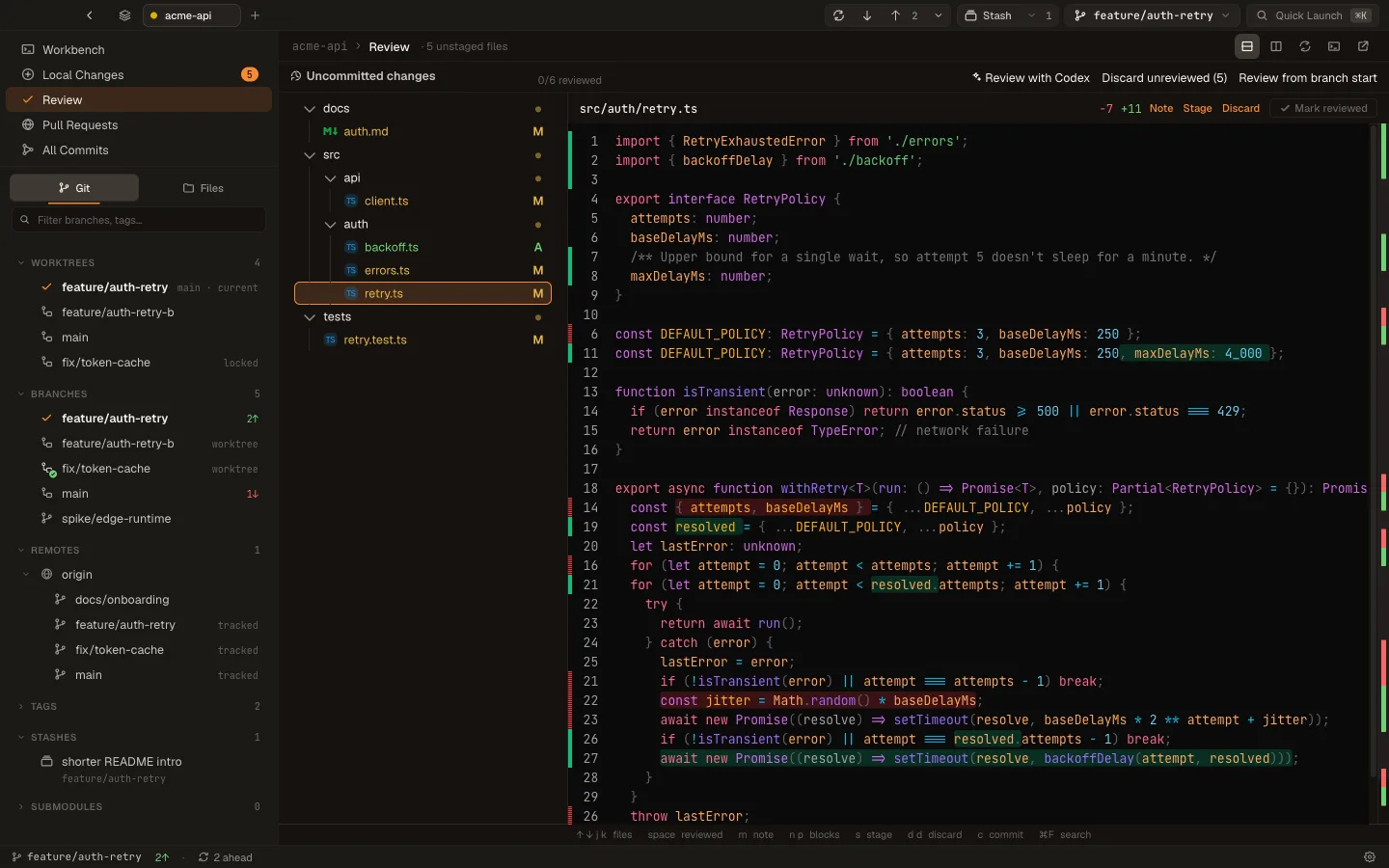
Task: Open retry.test.ts in the file tree
Action: [422, 339]
